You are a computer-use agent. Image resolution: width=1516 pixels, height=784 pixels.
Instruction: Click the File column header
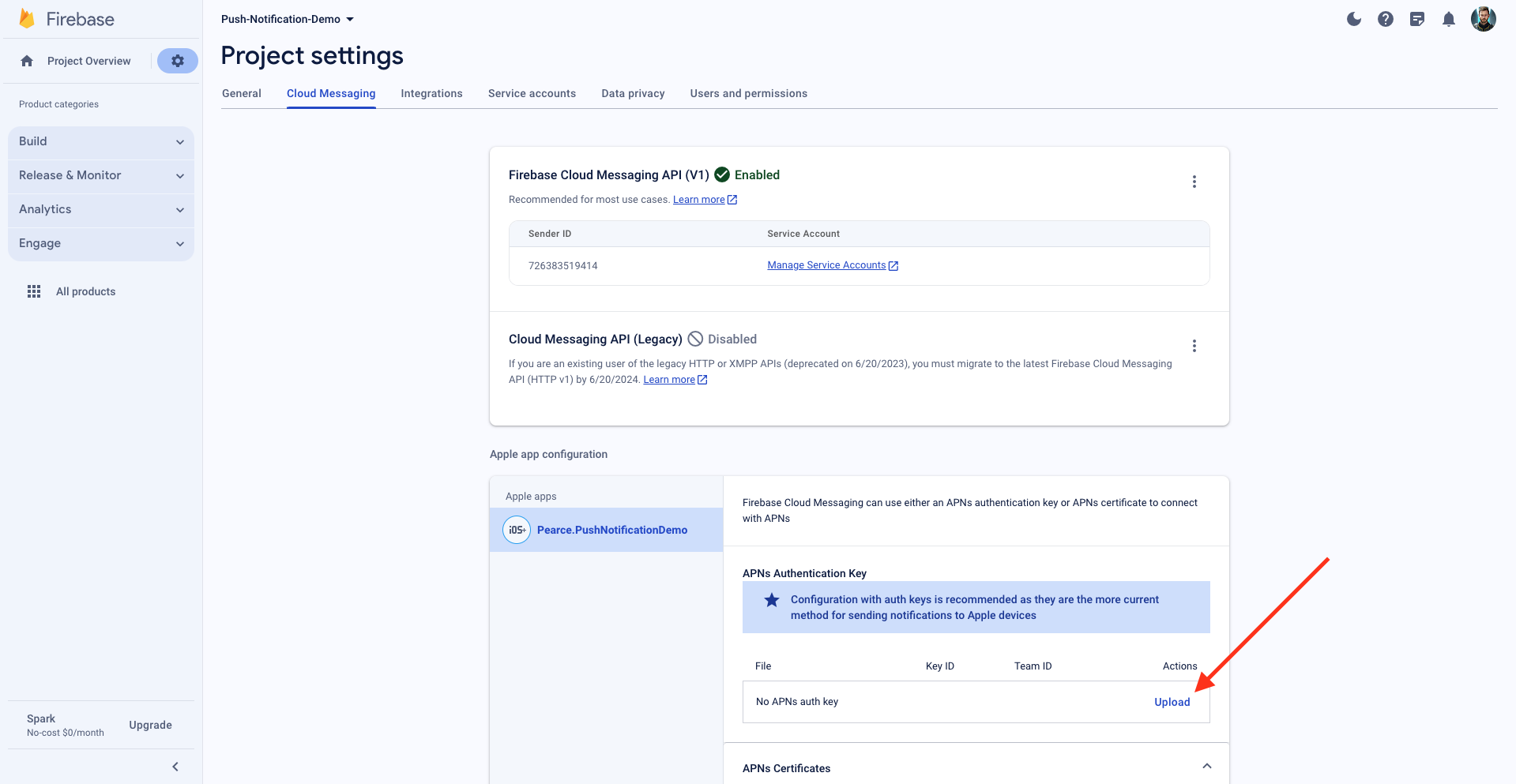763,666
